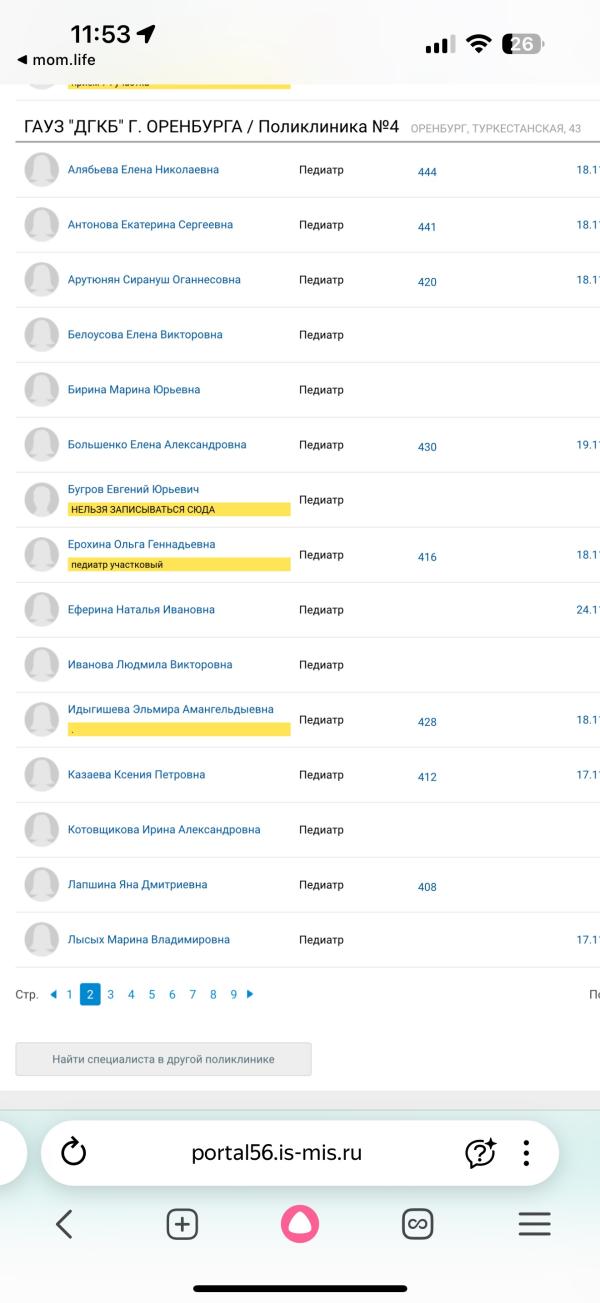Image resolution: width=600 pixels, height=1303 pixels.
Task: Open the three-dot browser menu
Action: pos(526,1153)
